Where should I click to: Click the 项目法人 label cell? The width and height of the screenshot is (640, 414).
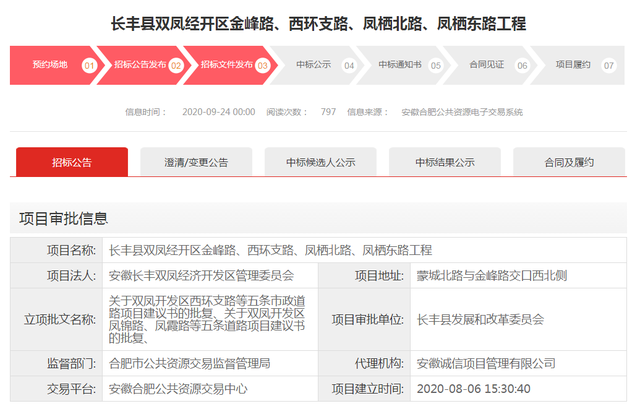pos(57,276)
